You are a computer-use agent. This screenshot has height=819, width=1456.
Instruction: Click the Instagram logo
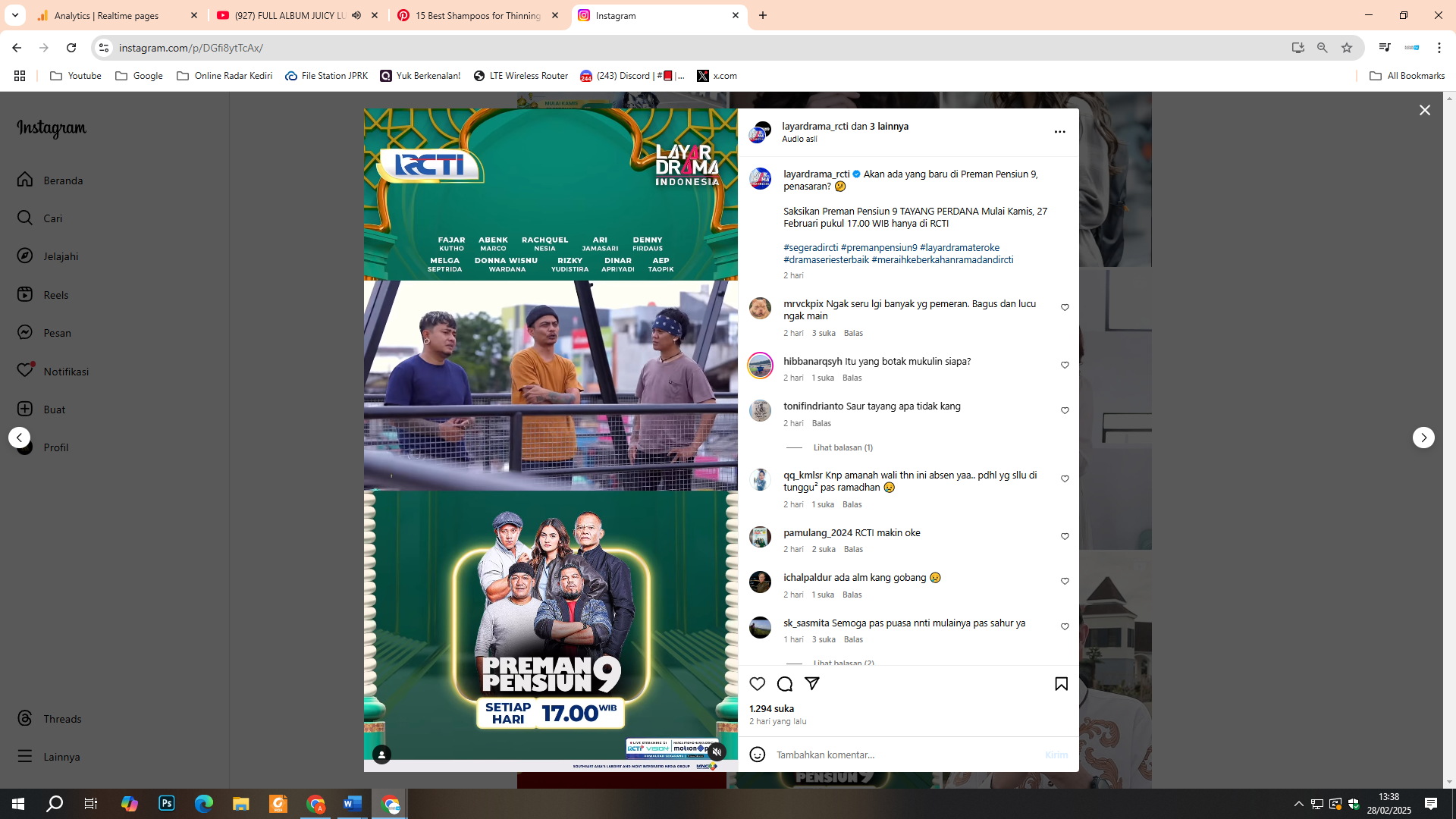52,129
